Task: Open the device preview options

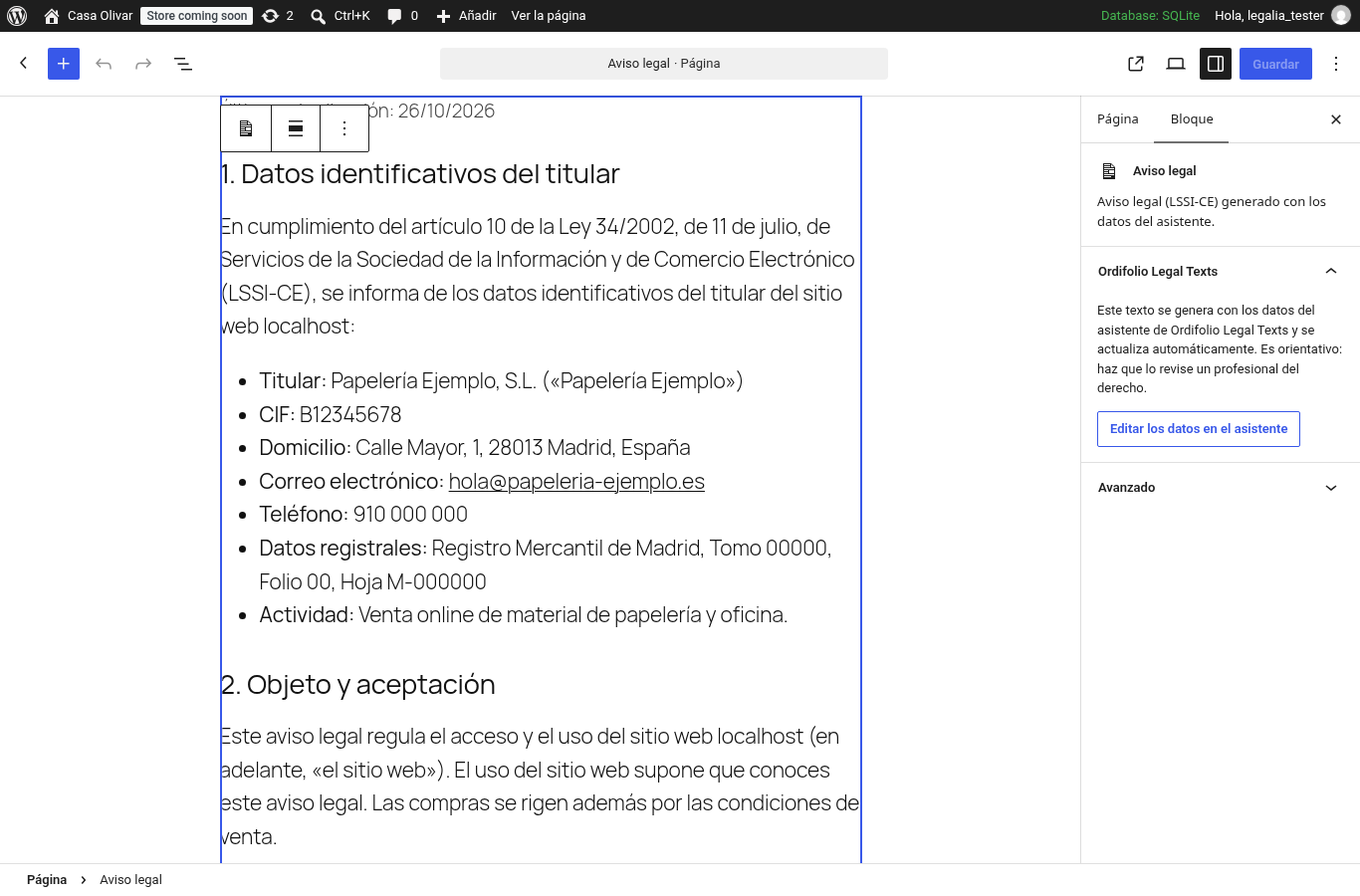Action: (1176, 64)
